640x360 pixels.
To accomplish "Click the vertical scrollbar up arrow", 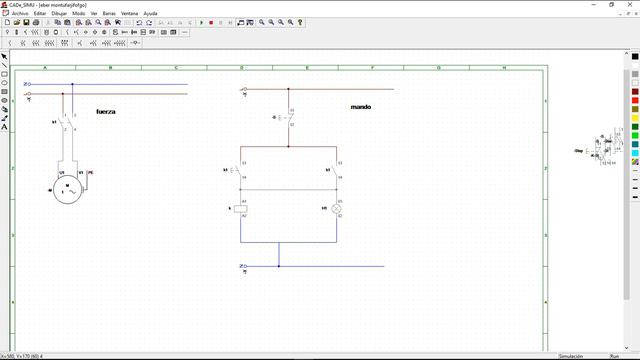I will coord(627,53).
